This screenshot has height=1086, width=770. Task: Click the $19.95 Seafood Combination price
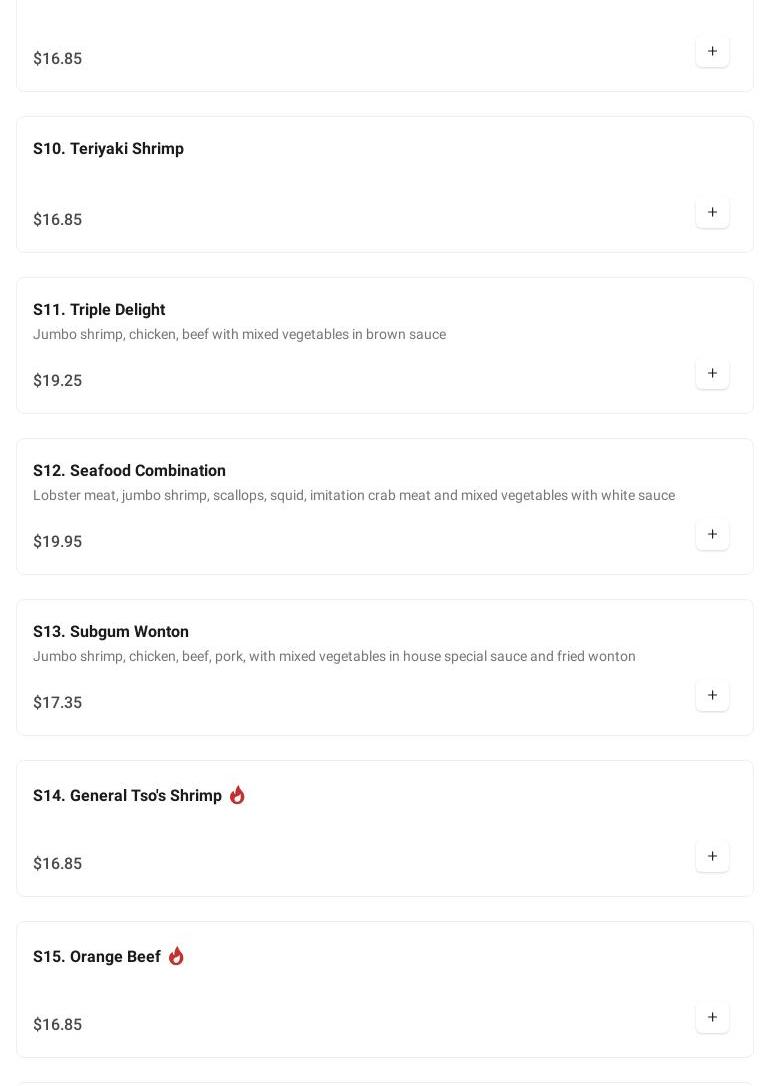(x=57, y=541)
